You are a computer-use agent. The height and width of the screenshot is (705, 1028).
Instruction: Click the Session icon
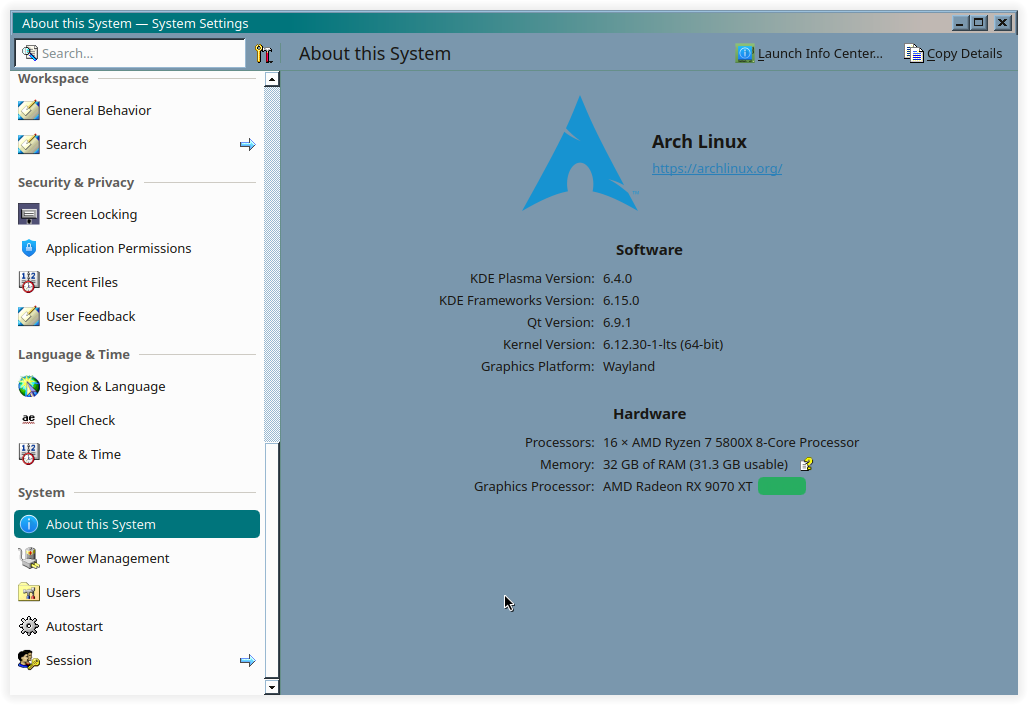point(29,660)
